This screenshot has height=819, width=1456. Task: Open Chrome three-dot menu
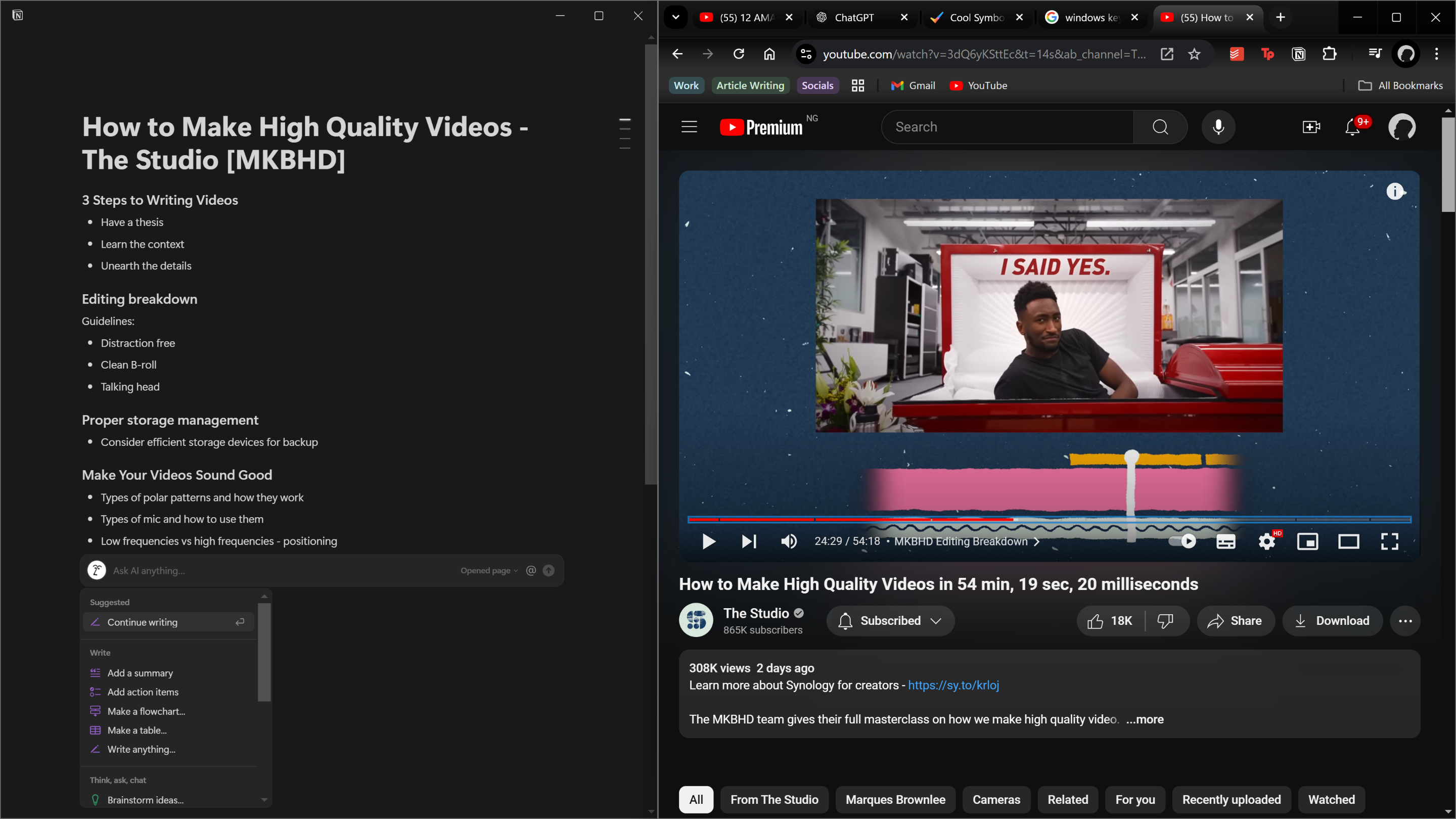point(1436,54)
